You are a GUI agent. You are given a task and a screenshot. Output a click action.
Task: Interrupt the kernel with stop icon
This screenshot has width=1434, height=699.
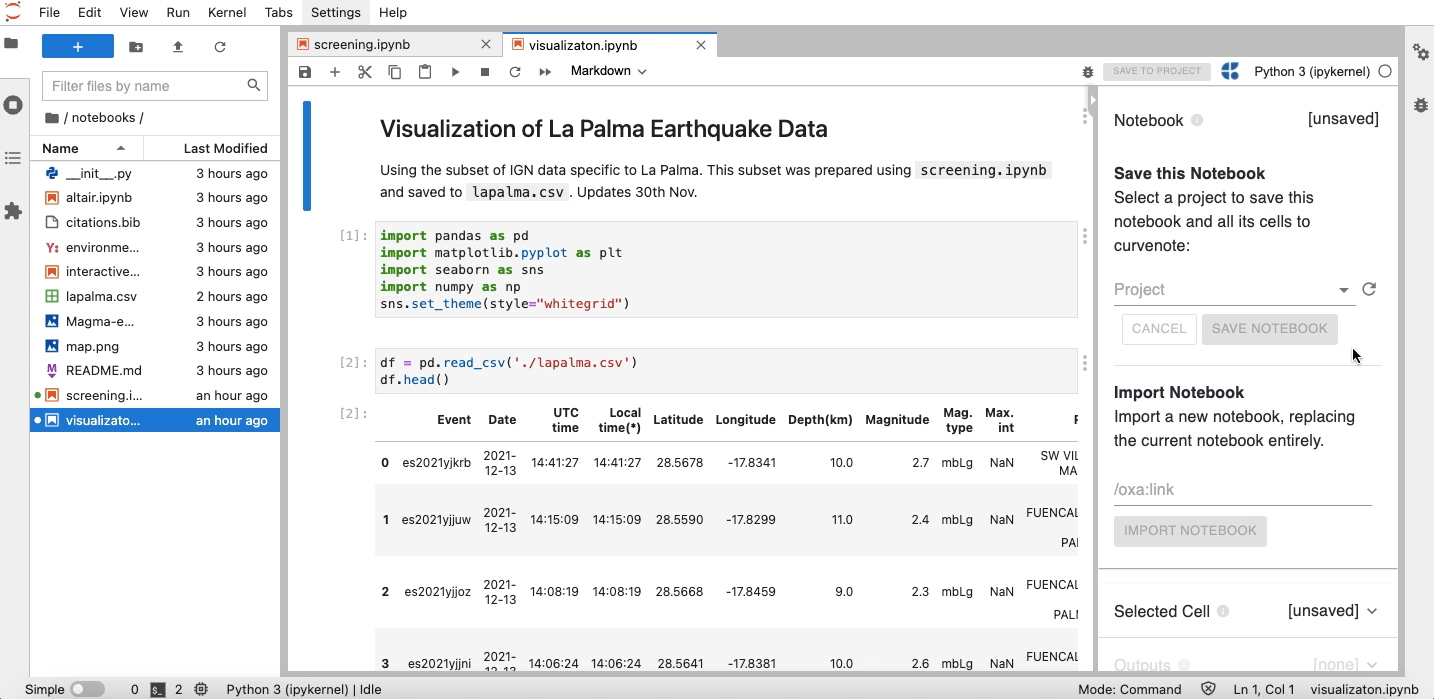tap(485, 72)
